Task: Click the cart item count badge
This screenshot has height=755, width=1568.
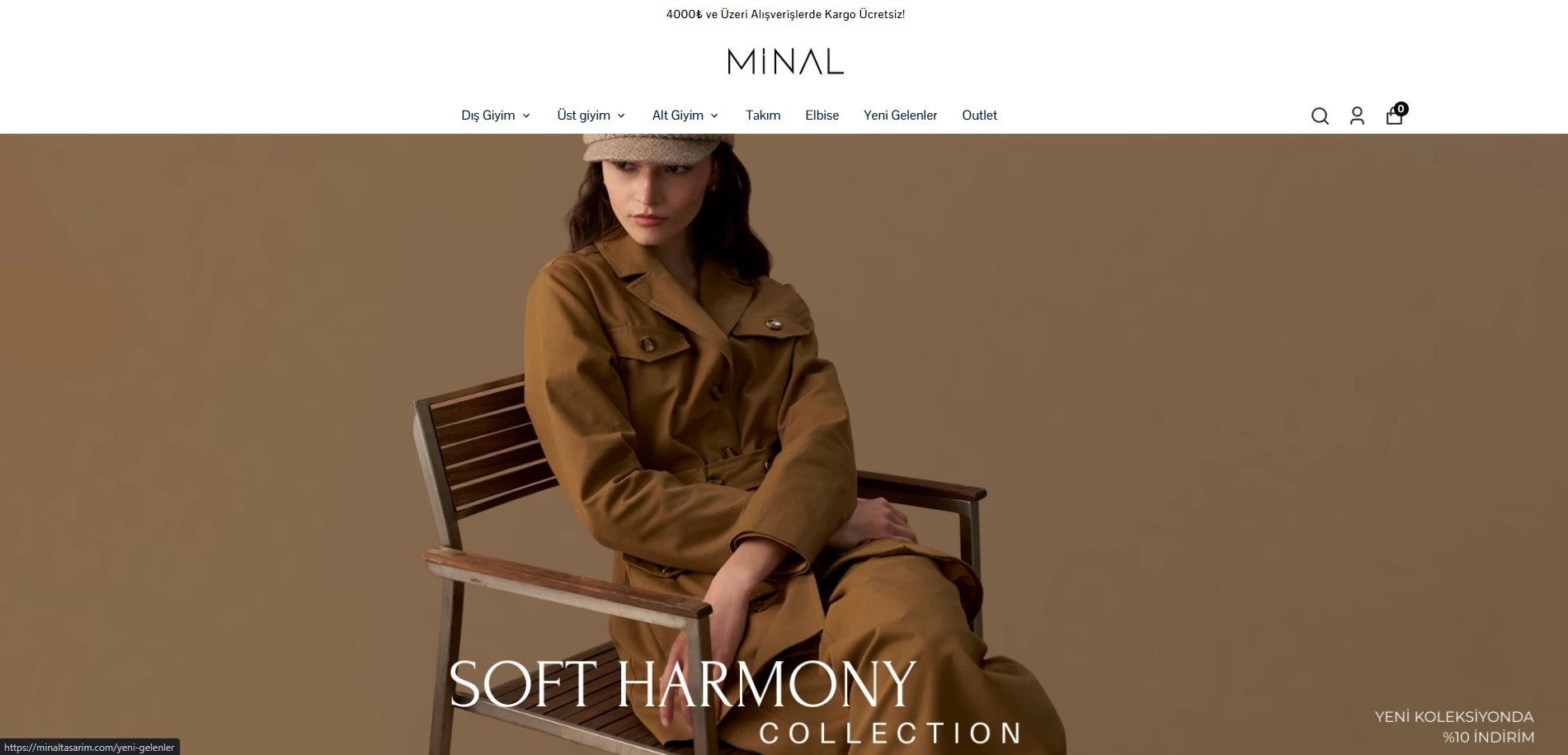Action: pyautogui.click(x=1401, y=109)
